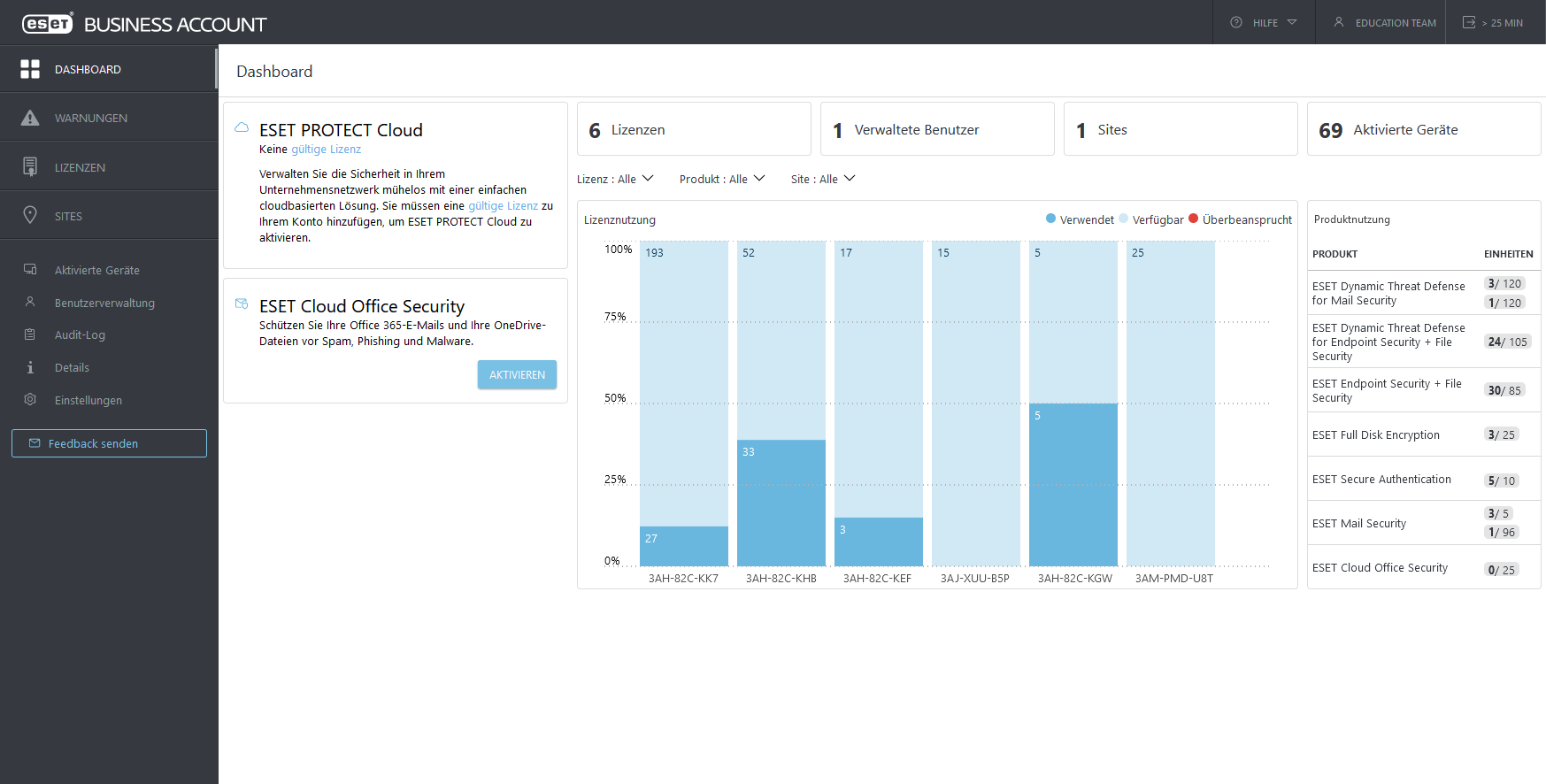Click the 5/10 units value
The width and height of the screenshot is (1546, 784).
(x=1502, y=480)
